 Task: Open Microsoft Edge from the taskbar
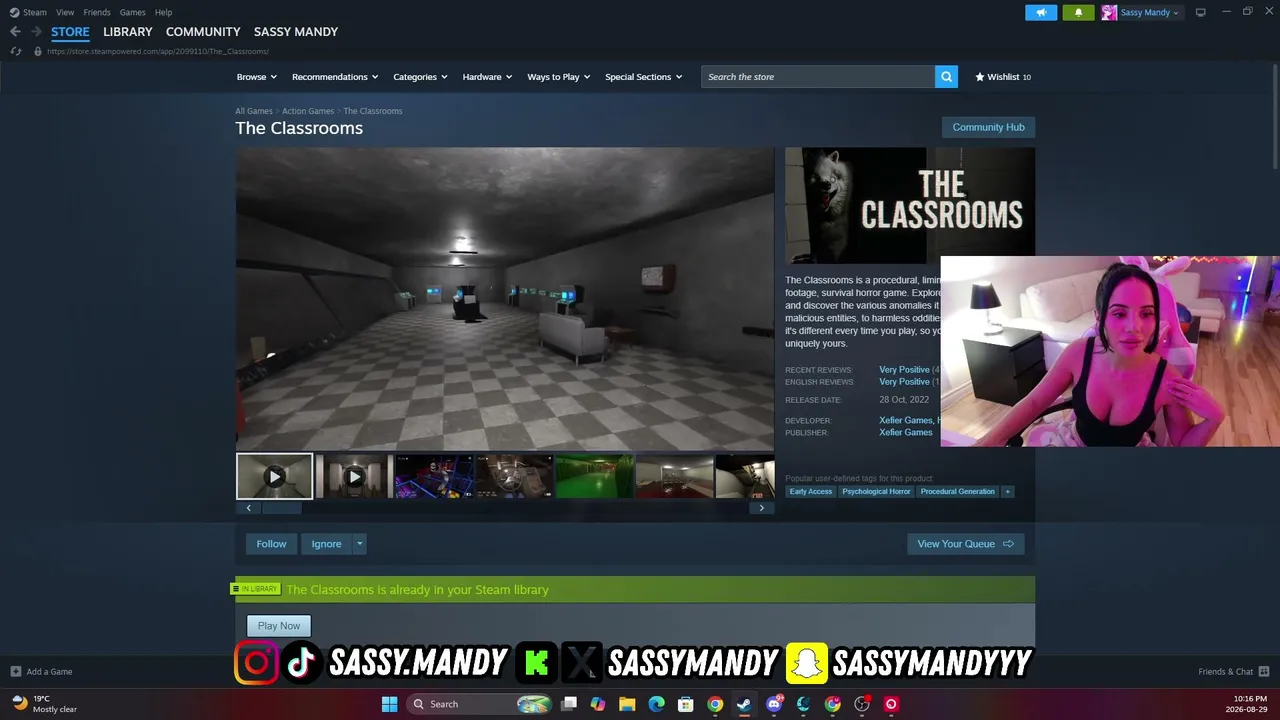click(656, 704)
